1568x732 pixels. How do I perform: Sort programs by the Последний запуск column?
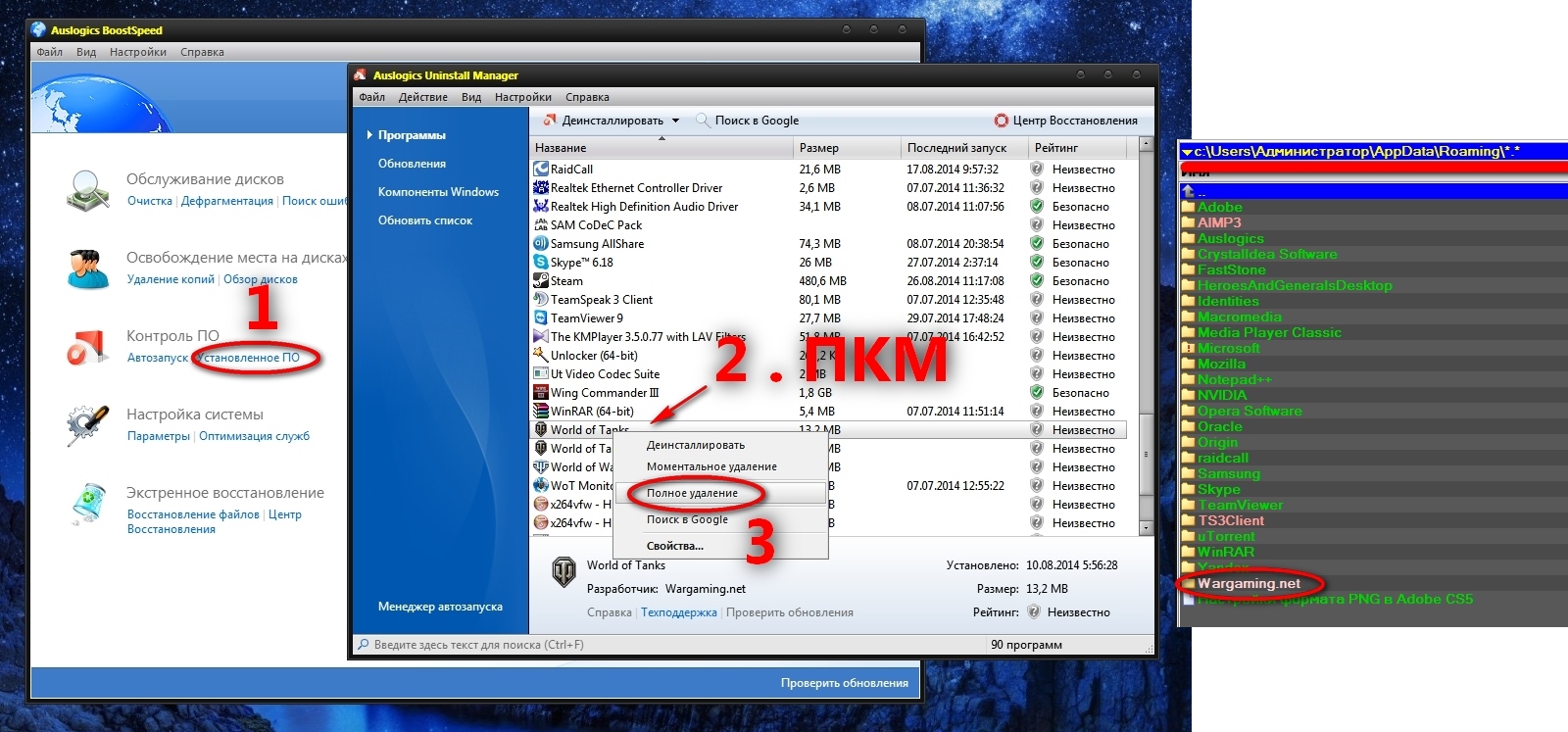coord(964,148)
